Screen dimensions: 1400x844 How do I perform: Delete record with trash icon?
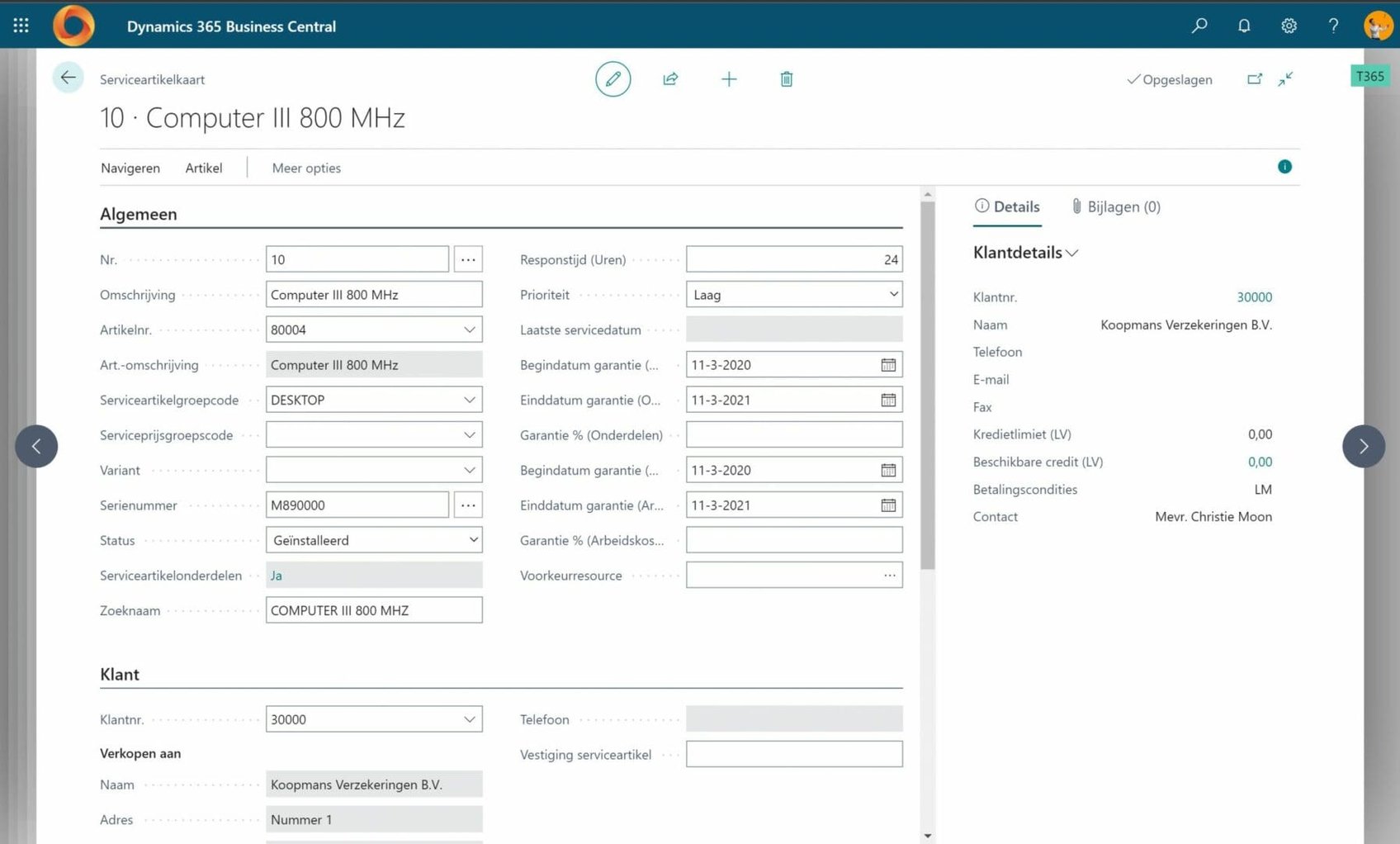tap(787, 79)
